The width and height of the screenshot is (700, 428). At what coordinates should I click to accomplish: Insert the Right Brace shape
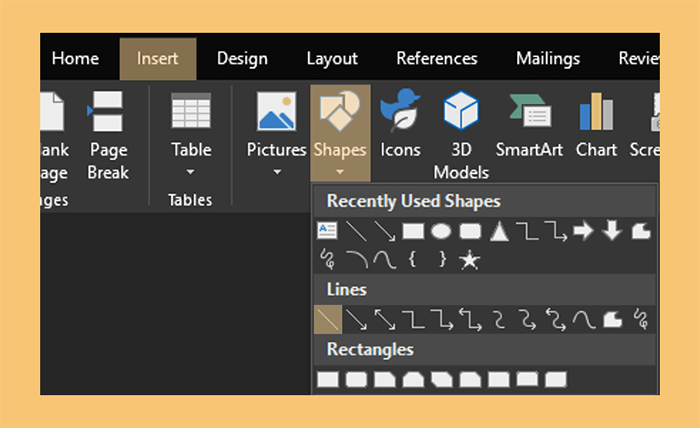pyautogui.click(x=442, y=259)
